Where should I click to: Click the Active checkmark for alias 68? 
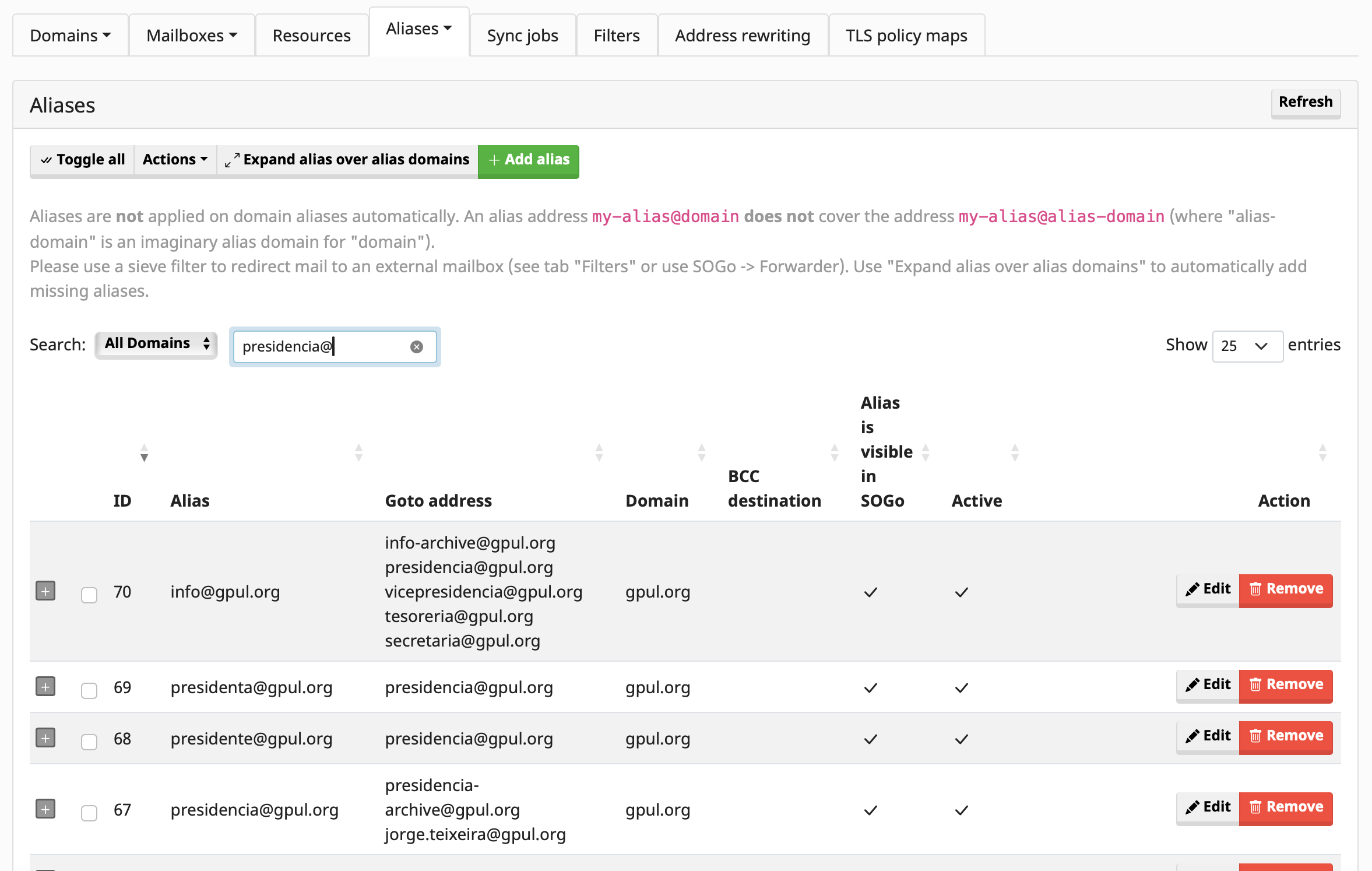tap(961, 739)
